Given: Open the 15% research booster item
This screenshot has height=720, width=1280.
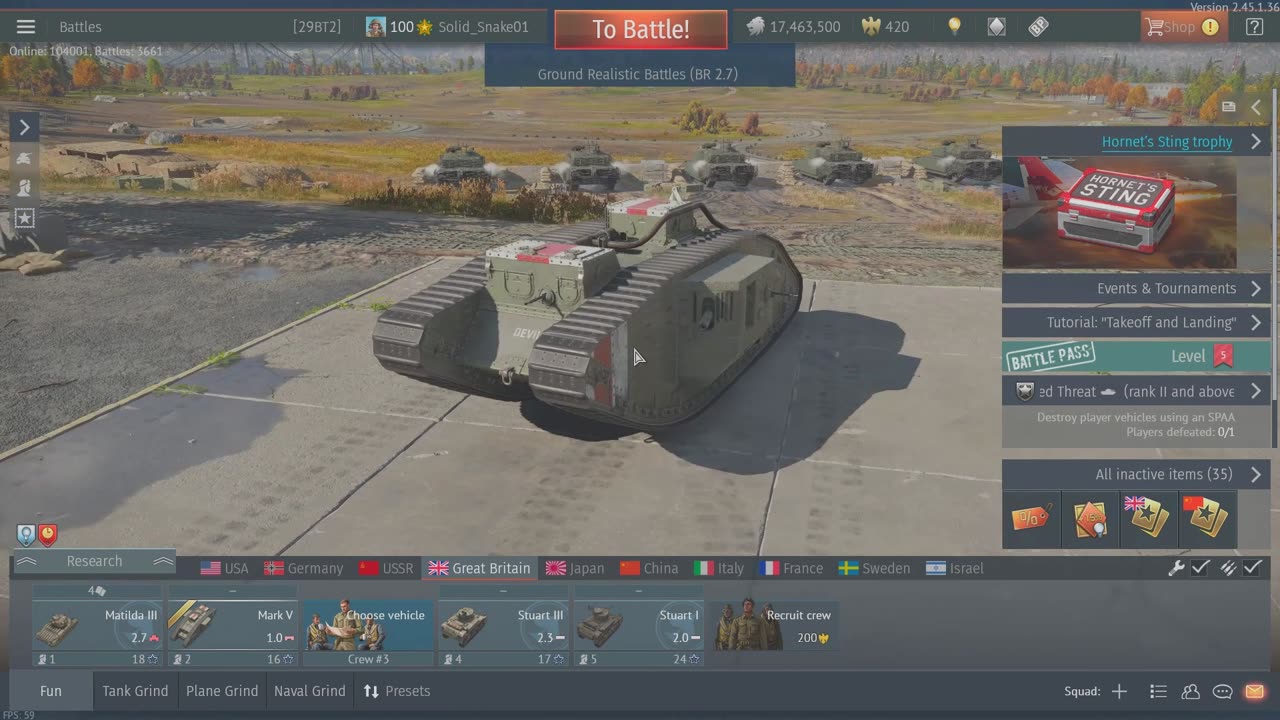Looking at the screenshot, I should (1090, 518).
